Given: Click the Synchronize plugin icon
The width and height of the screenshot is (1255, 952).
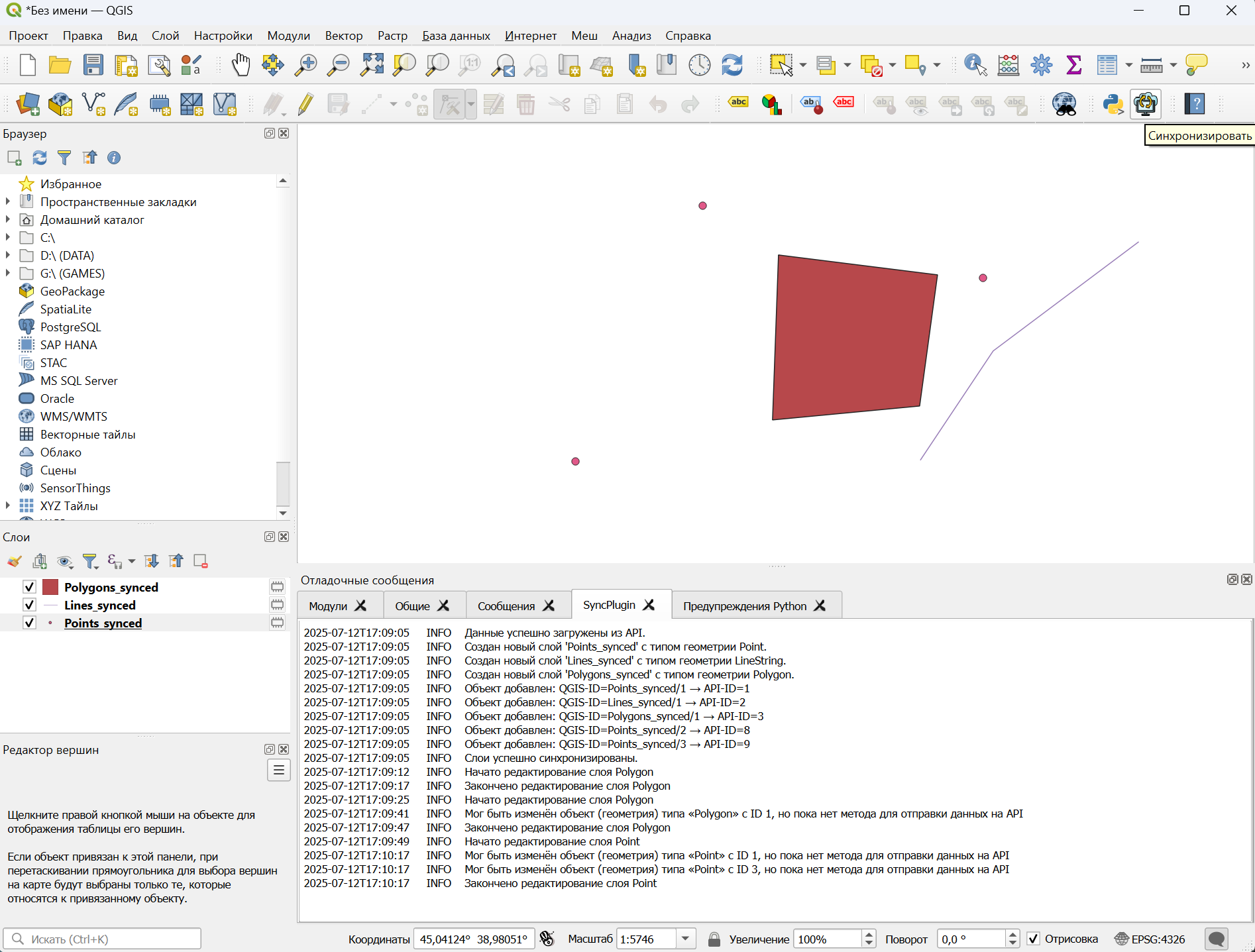Looking at the screenshot, I should coord(1146,104).
